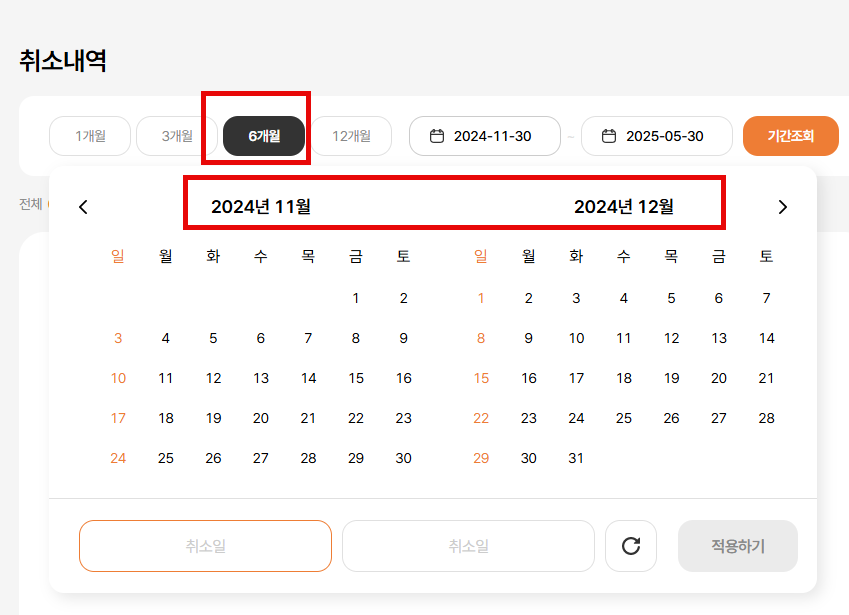Click the reset refresh icon button
This screenshot has width=849, height=615.
[x=631, y=546]
